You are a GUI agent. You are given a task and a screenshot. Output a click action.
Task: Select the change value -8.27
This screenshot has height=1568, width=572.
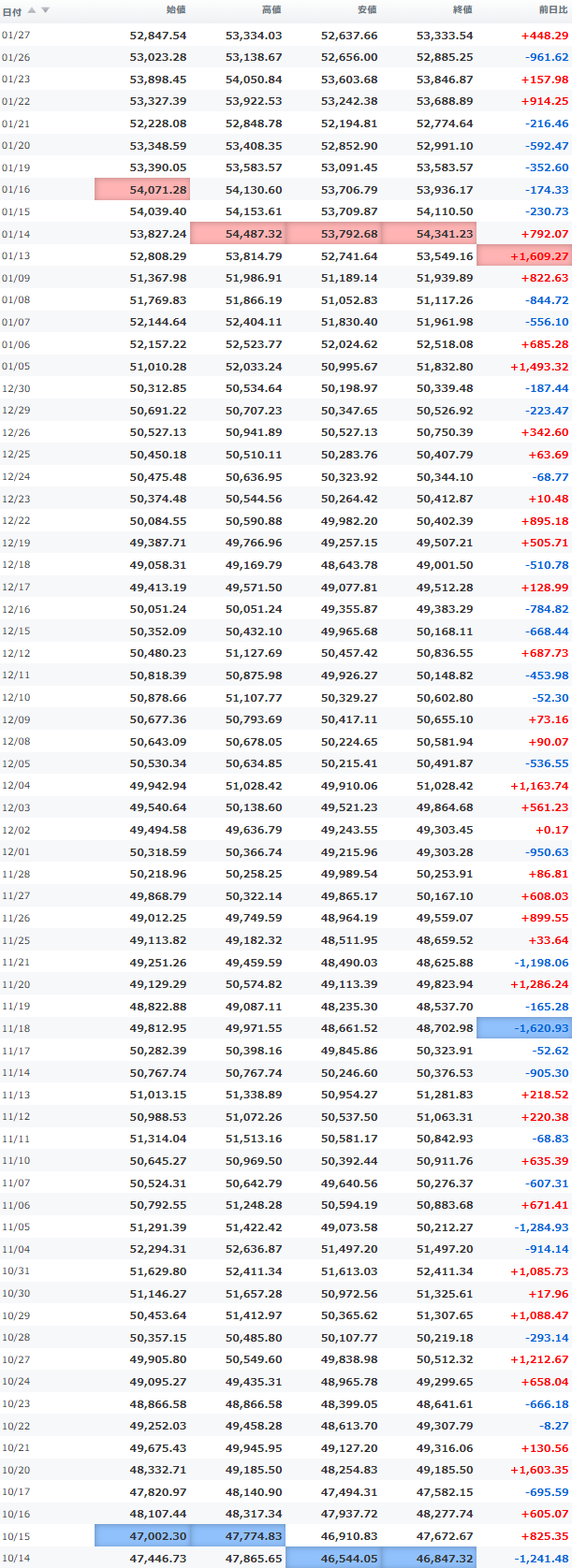[554, 1426]
